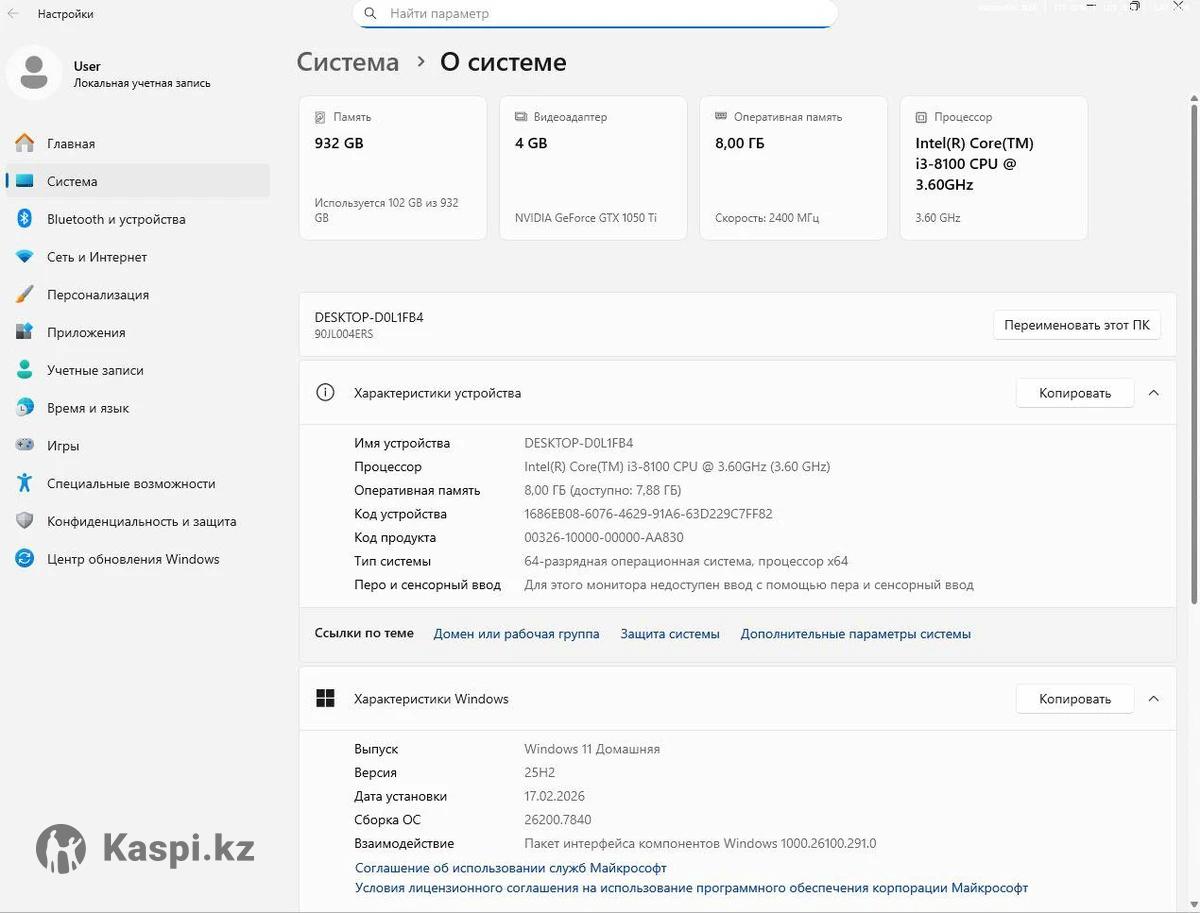This screenshot has height=913, width=1200.
Task: Click the Bluetooth и устройства sidebar icon
Action: pyautogui.click(x=25, y=219)
